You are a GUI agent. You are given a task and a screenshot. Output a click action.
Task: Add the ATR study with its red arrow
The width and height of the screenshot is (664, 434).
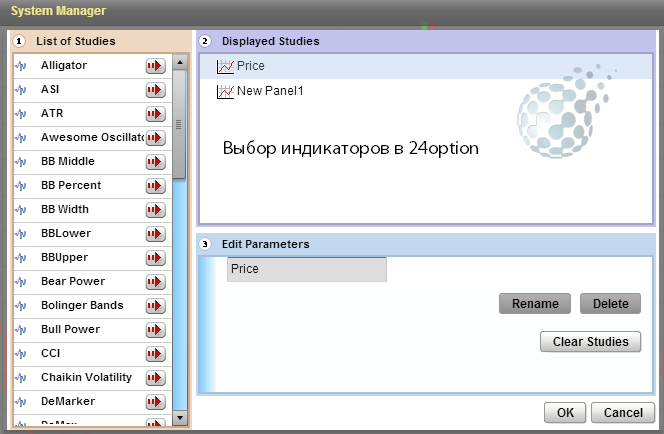155,113
